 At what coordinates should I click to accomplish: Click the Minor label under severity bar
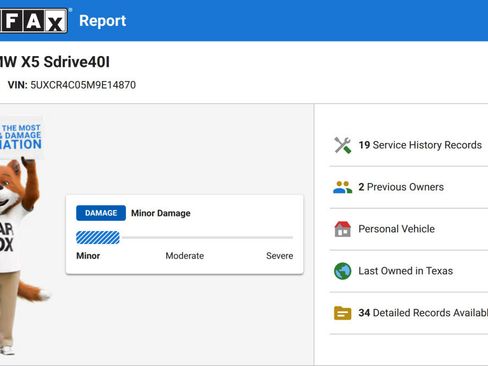[x=88, y=256]
